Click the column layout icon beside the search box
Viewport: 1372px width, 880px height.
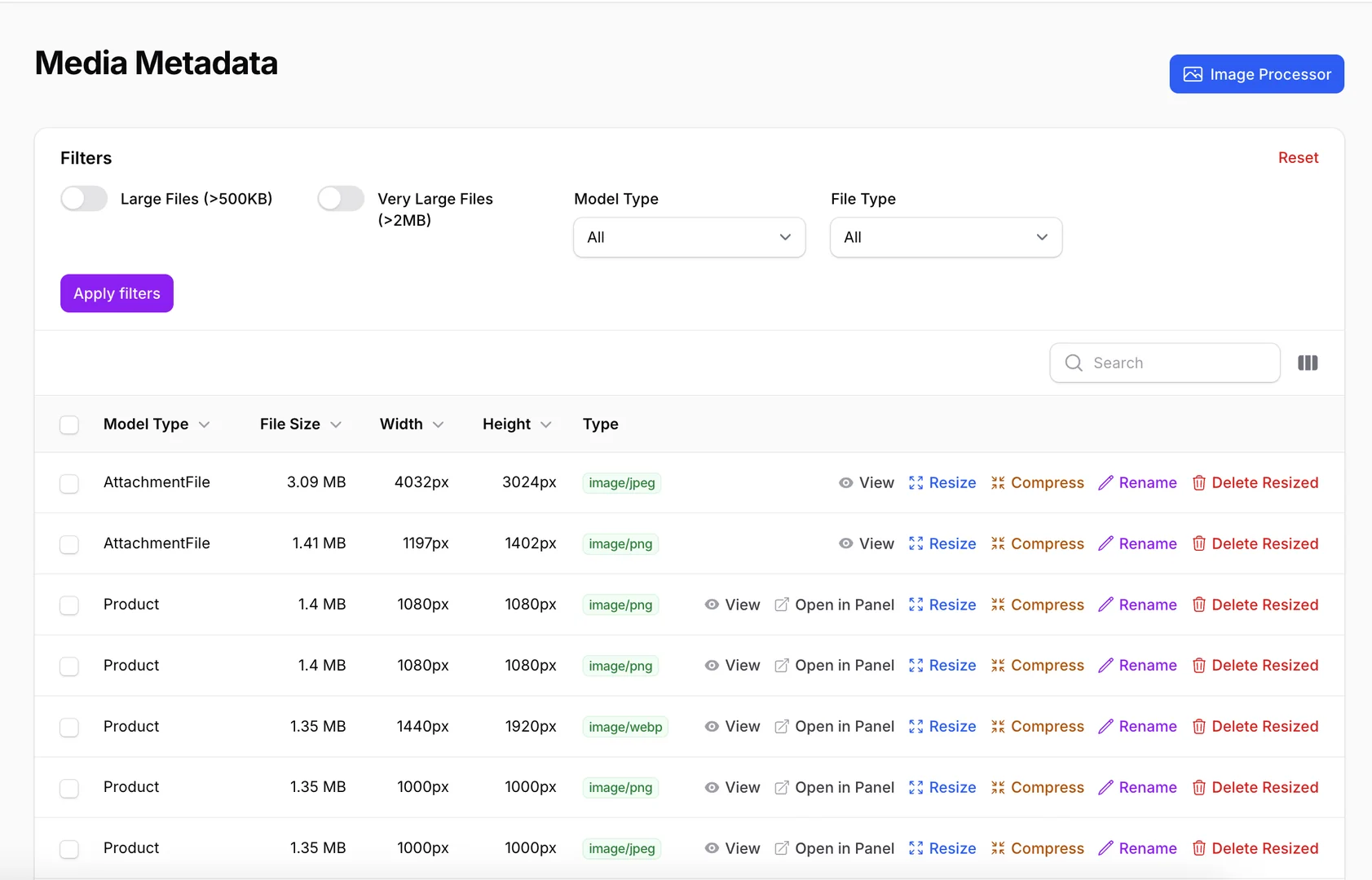coord(1308,363)
